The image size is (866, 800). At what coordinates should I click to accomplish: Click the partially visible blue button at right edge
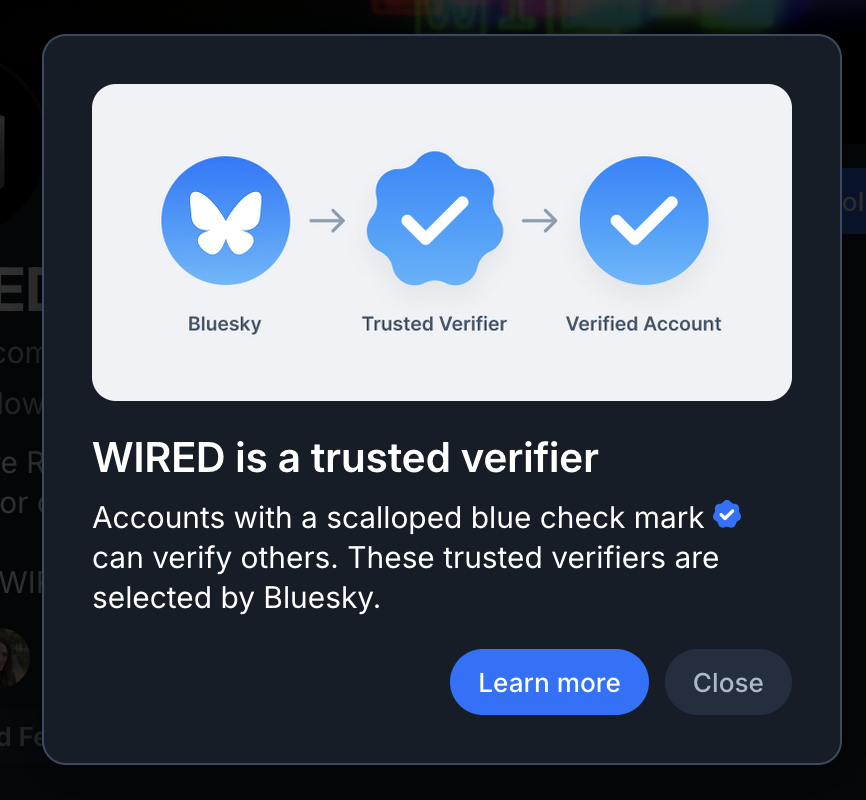point(852,202)
